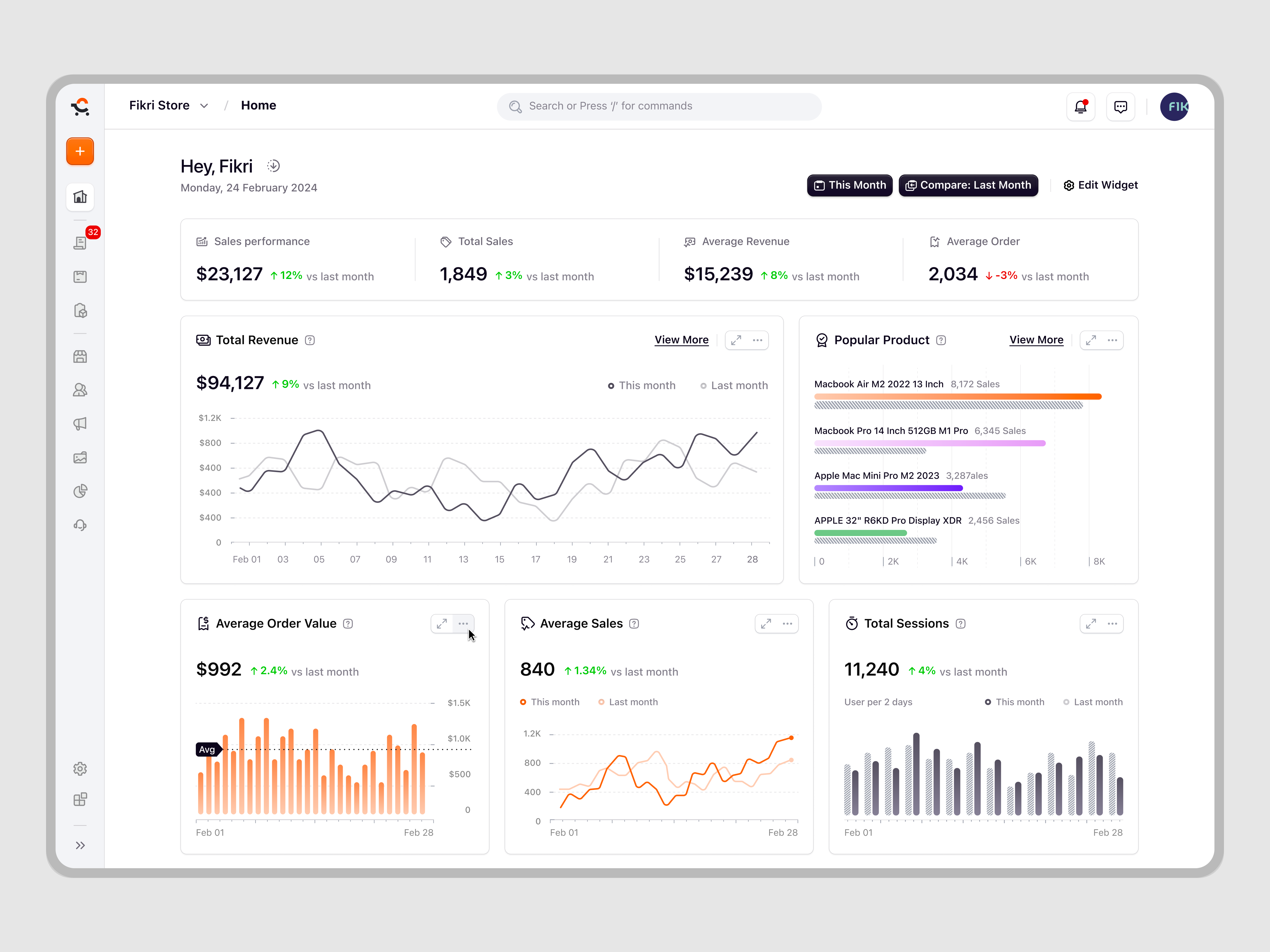Click View More on Popular Product

(1036, 340)
